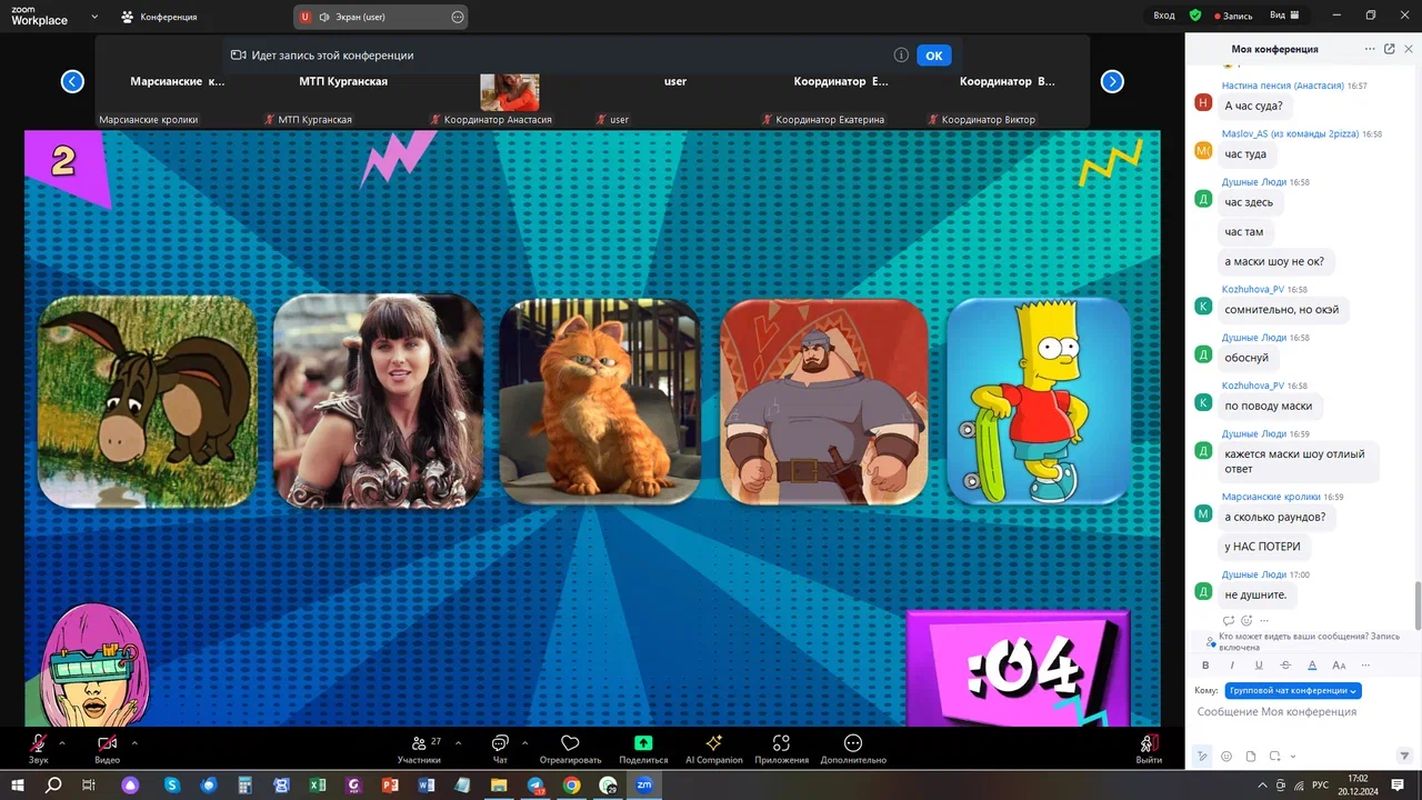Screen dimensions: 1422x800
Task: Open the emoji picker in chat
Action: point(1226,756)
